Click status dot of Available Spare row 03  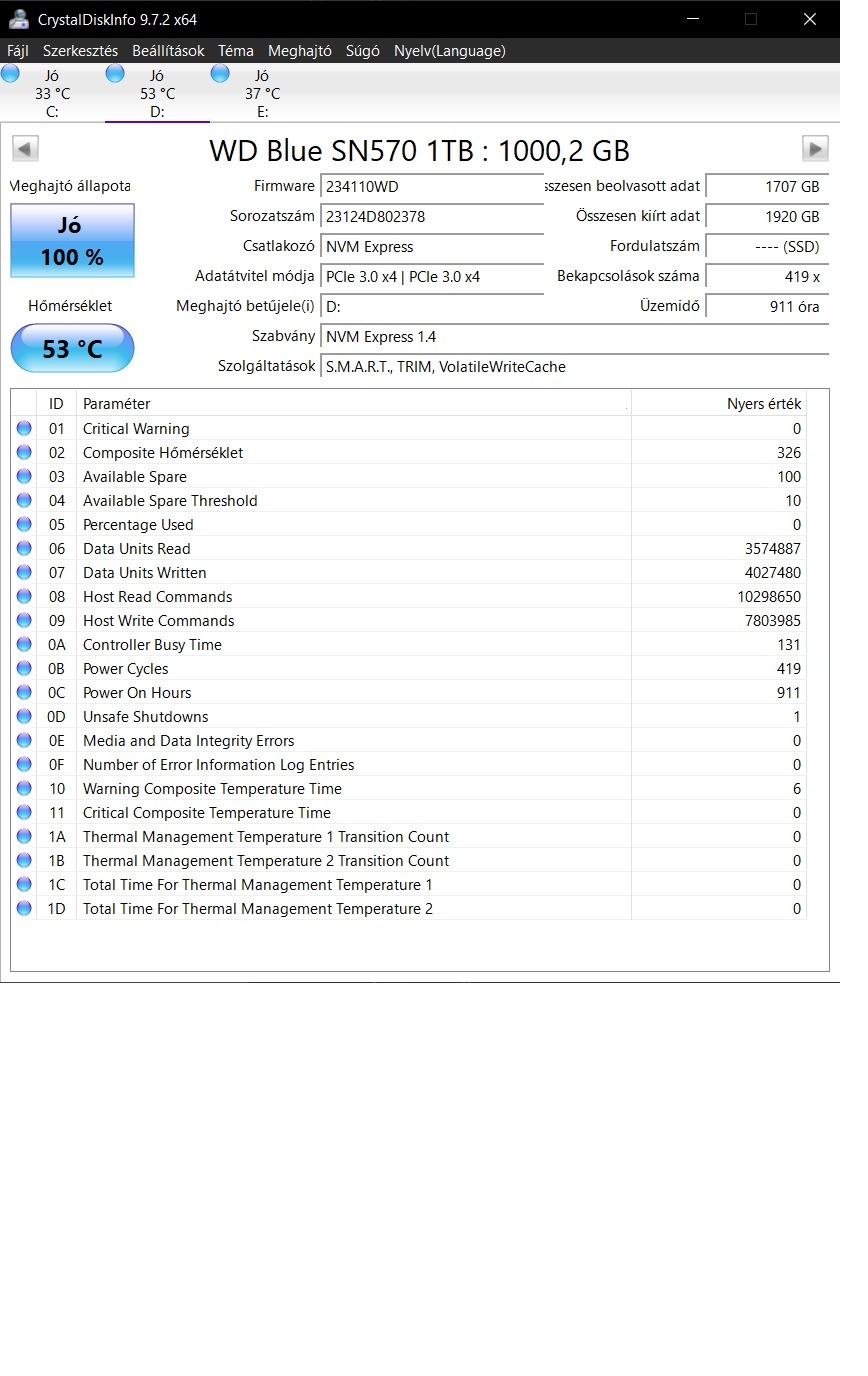(x=24, y=476)
